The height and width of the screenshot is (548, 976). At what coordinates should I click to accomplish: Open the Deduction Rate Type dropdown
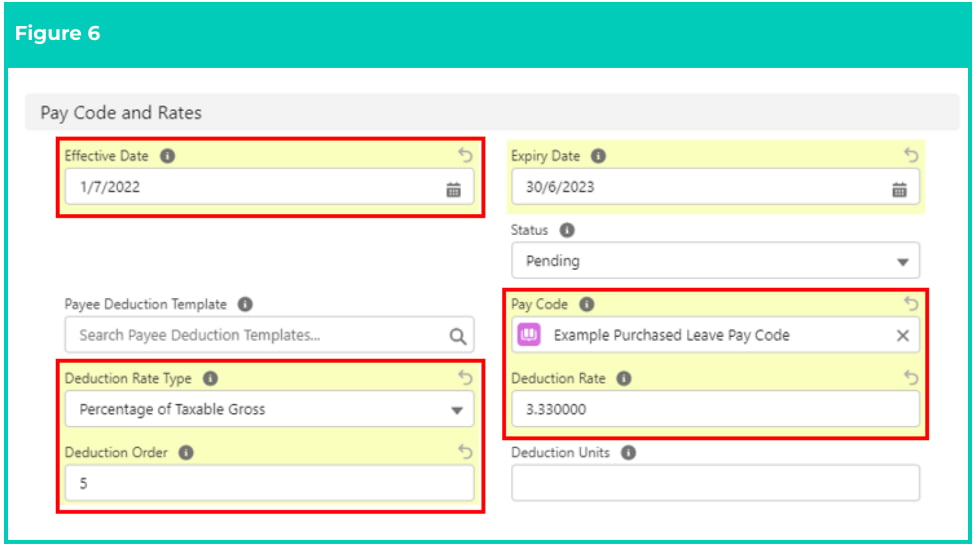pyautogui.click(x=270, y=409)
